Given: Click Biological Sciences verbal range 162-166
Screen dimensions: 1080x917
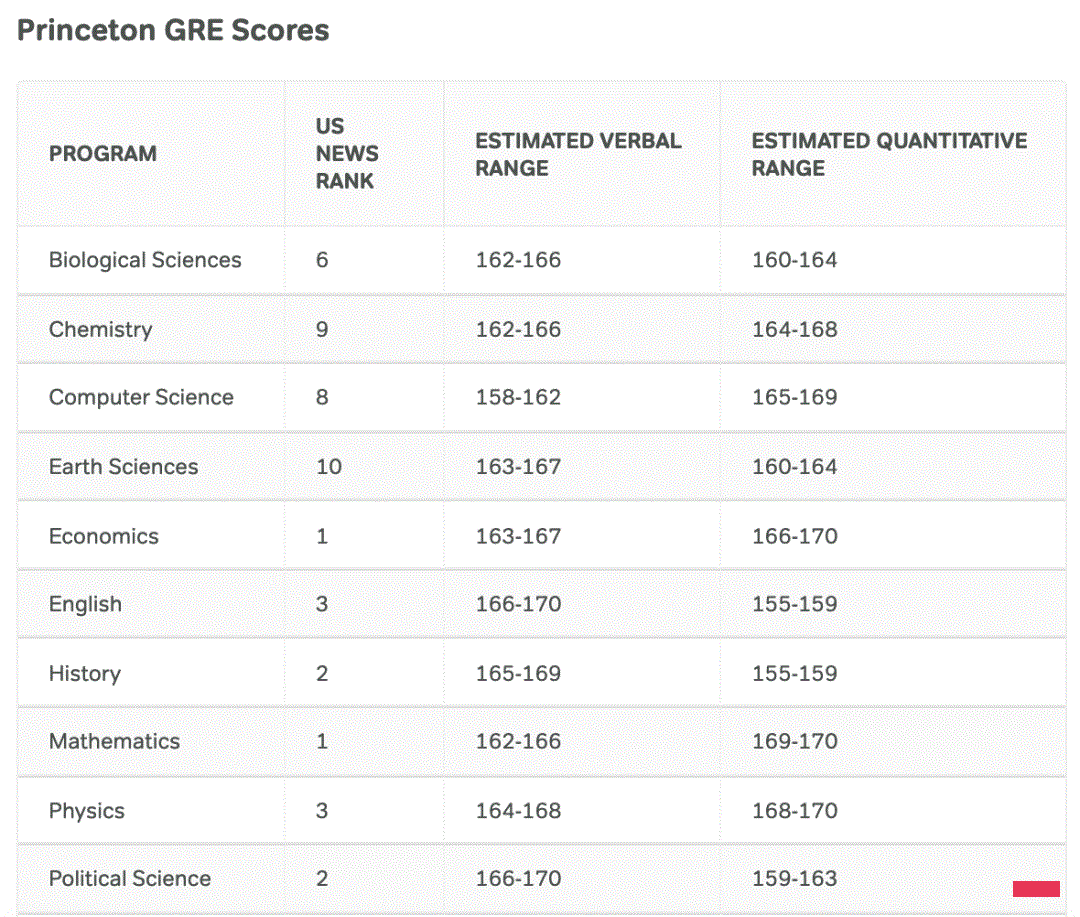Looking at the screenshot, I should pos(518,260).
